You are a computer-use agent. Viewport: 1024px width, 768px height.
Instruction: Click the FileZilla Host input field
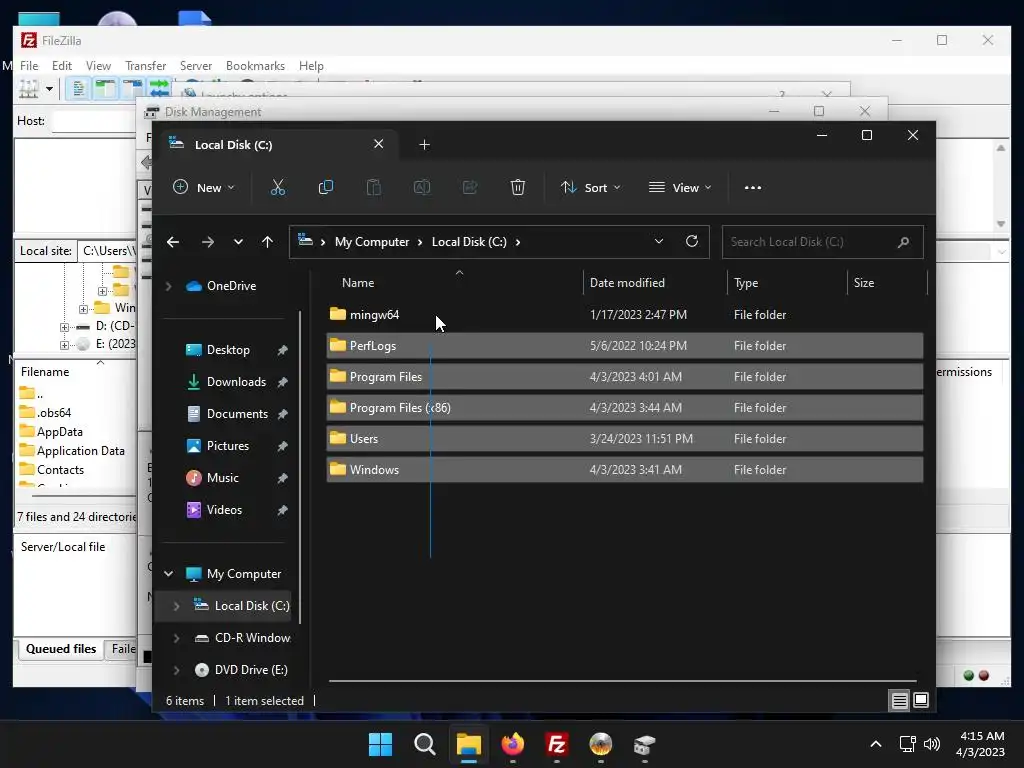pos(95,121)
